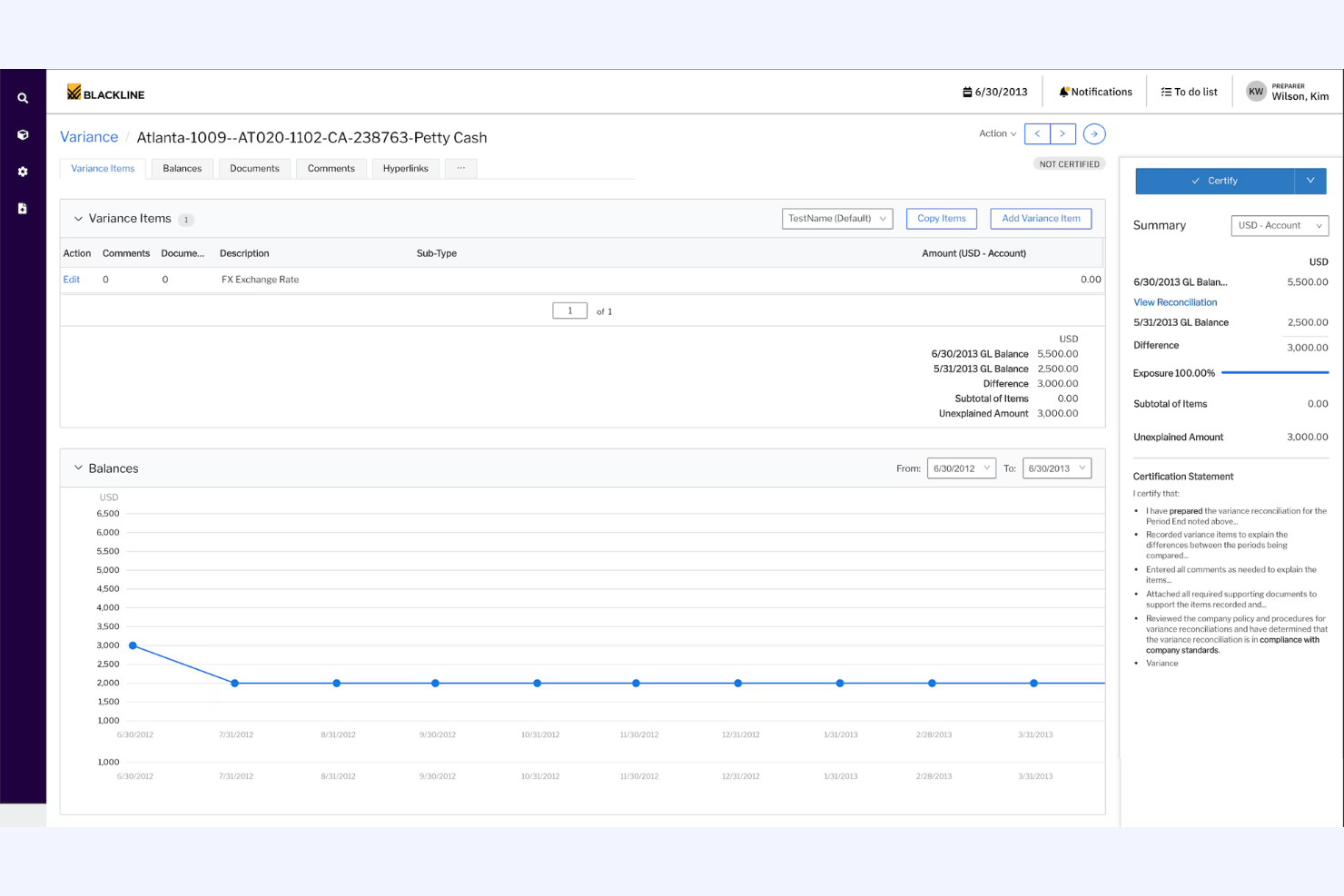Open the Action dropdown menu
Image resolution: width=1344 pixels, height=896 pixels.
(996, 133)
